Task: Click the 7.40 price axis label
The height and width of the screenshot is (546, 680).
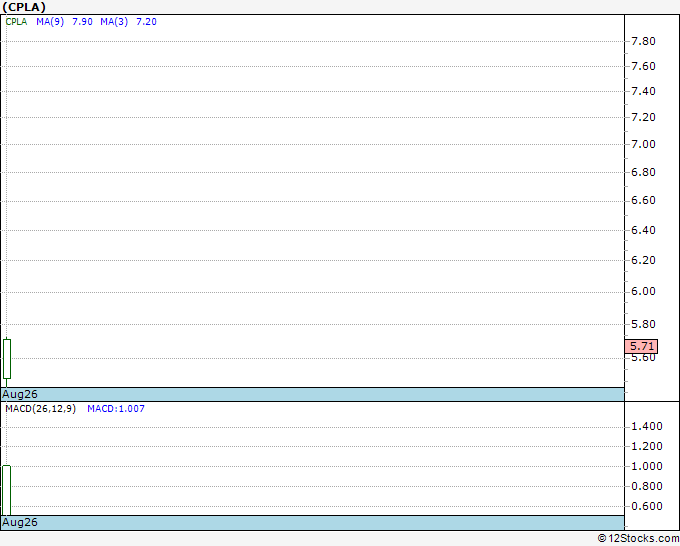Action: coord(643,92)
